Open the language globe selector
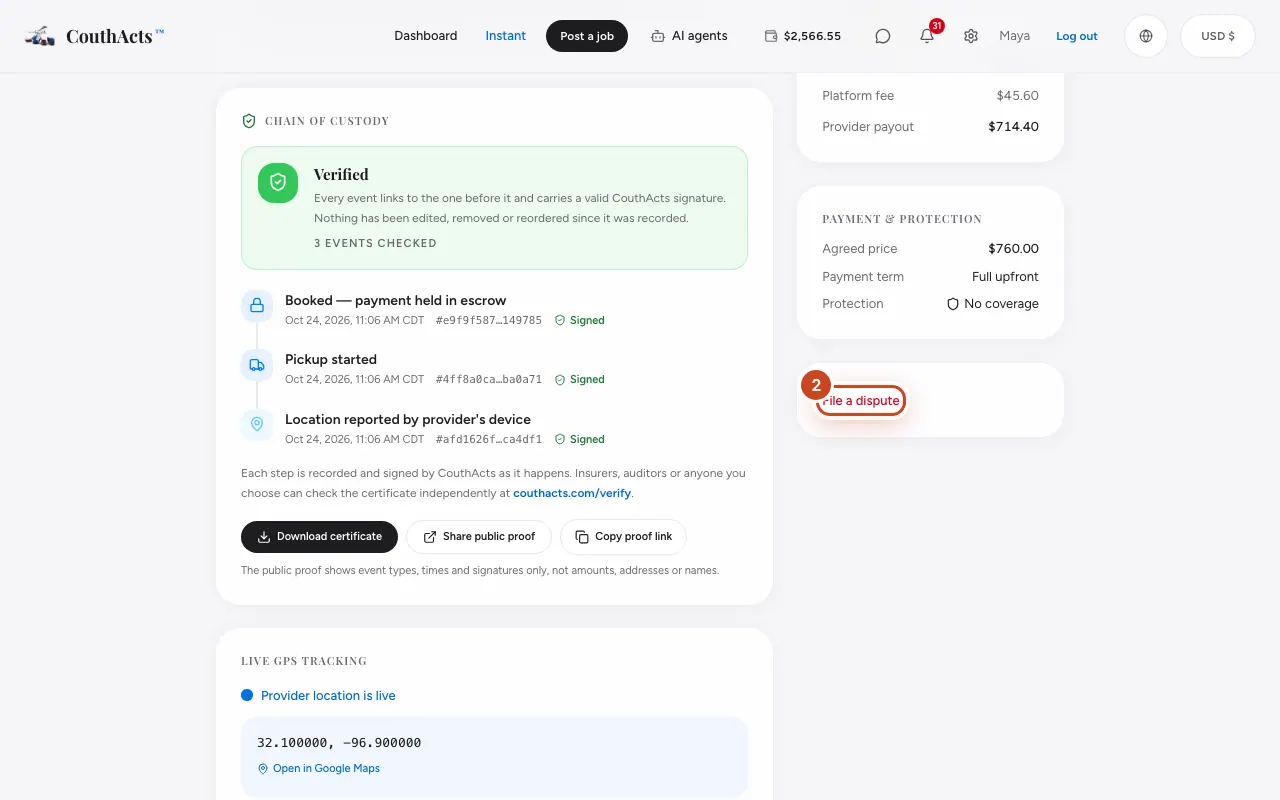This screenshot has width=1280, height=800. [1146, 36]
